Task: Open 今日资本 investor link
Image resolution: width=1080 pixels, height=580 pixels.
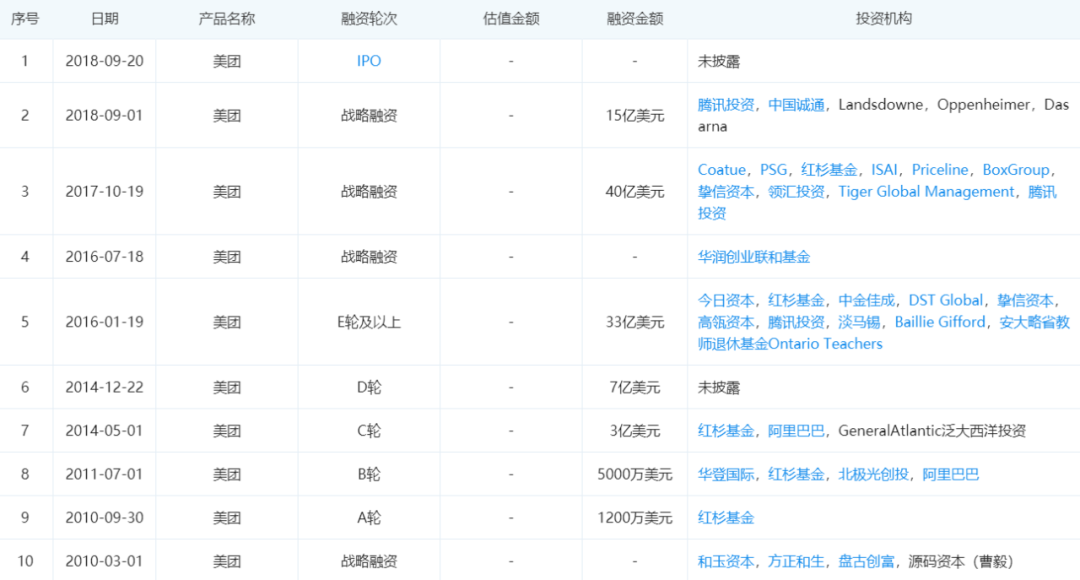Action: pyautogui.click(x=726, y=300)
